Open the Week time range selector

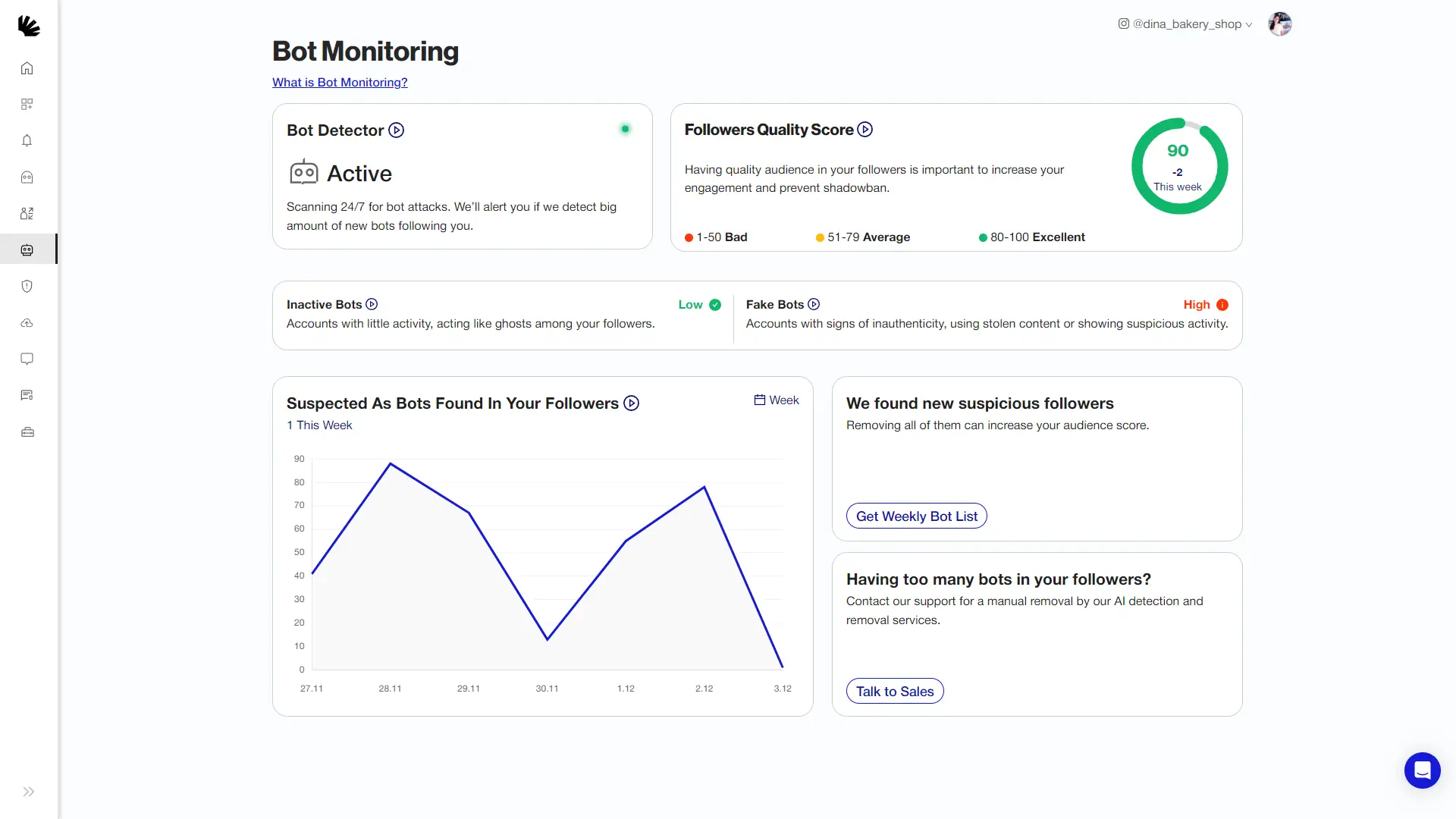[x=776, y=400]
